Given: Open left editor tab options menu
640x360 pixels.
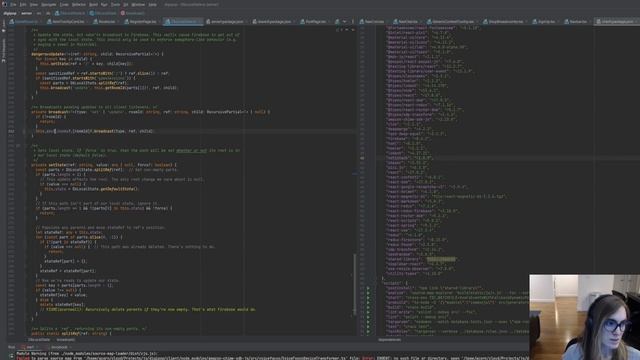Looking at the screenshot, I should click(x=353, y=21).
